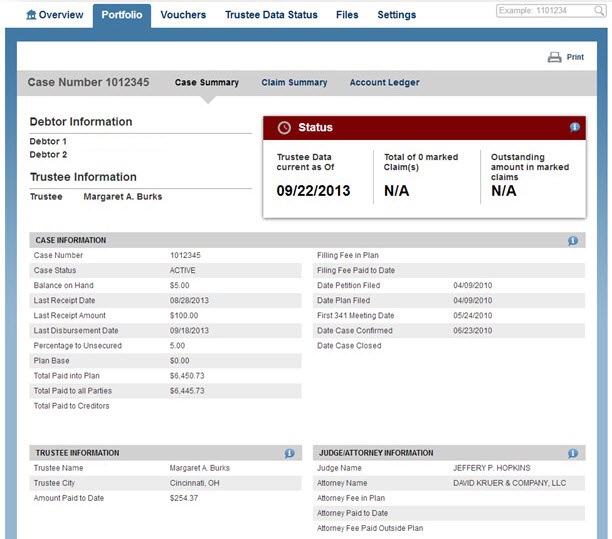The width and height of the screenshot is (612, 539).
Task: Click the info icon in Status header
Action: (x=575, y=128)
